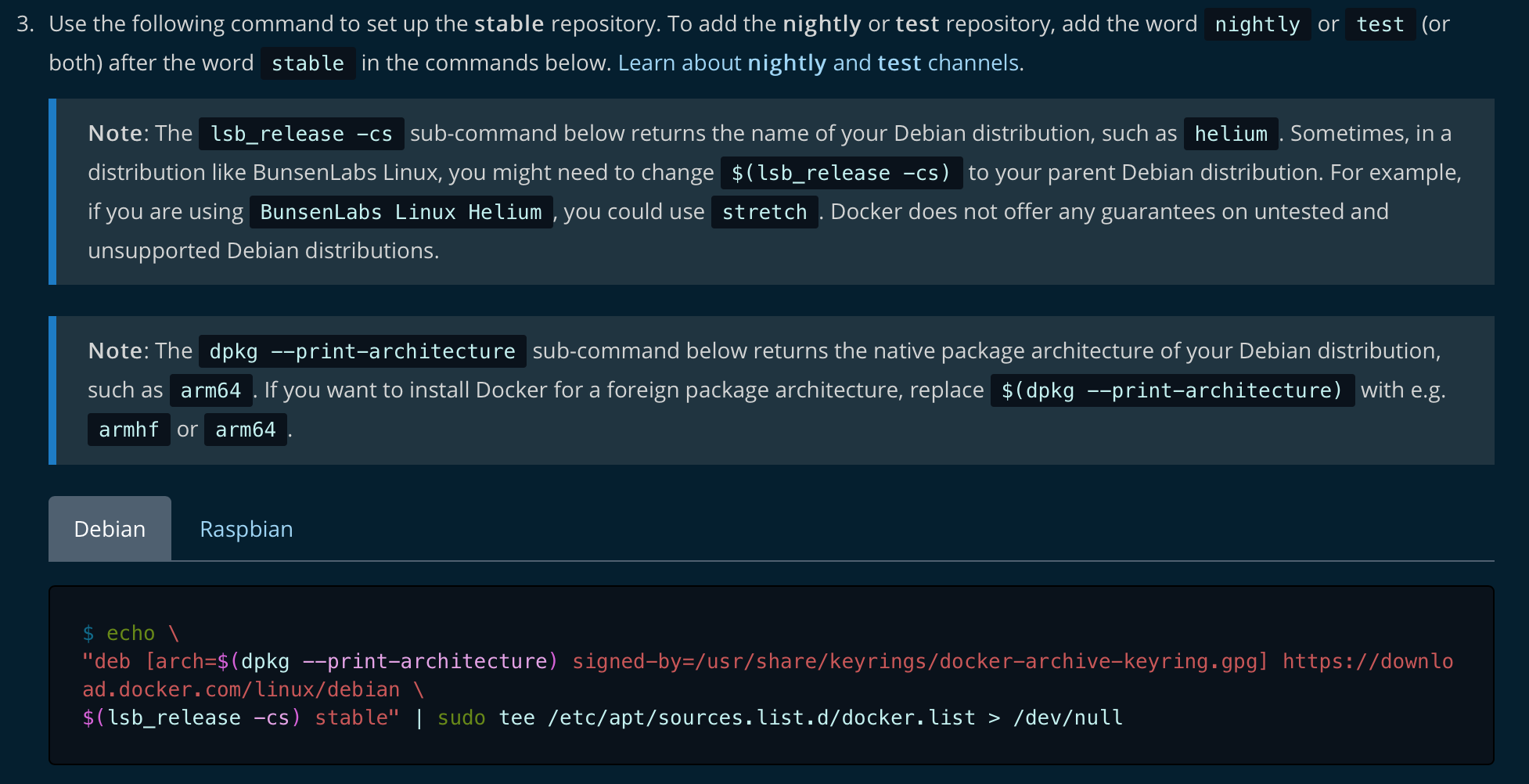Click 'dpkg --print-architecture' code starting second note
Screen dimensions: 1529x784
[362, 351]
